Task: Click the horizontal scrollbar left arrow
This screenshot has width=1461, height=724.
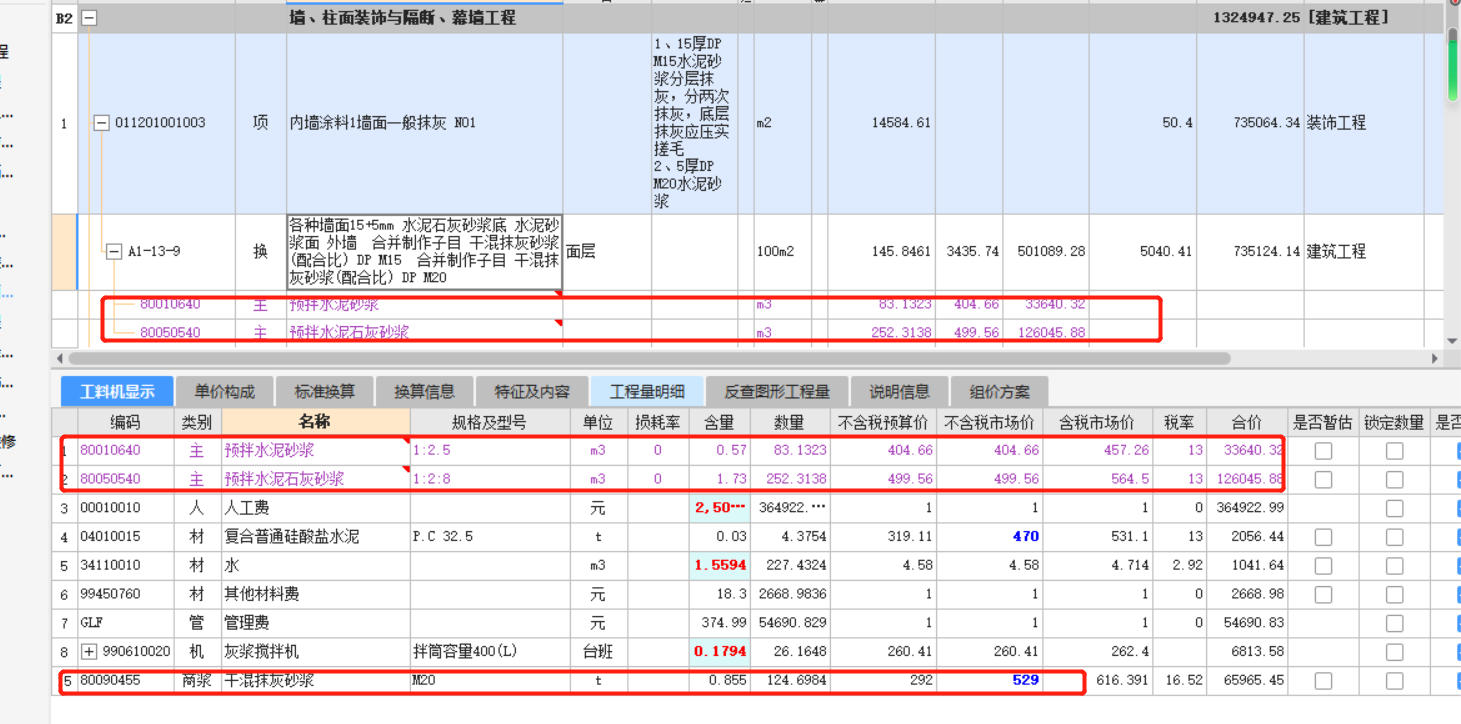Action: [x=60, y=358]
